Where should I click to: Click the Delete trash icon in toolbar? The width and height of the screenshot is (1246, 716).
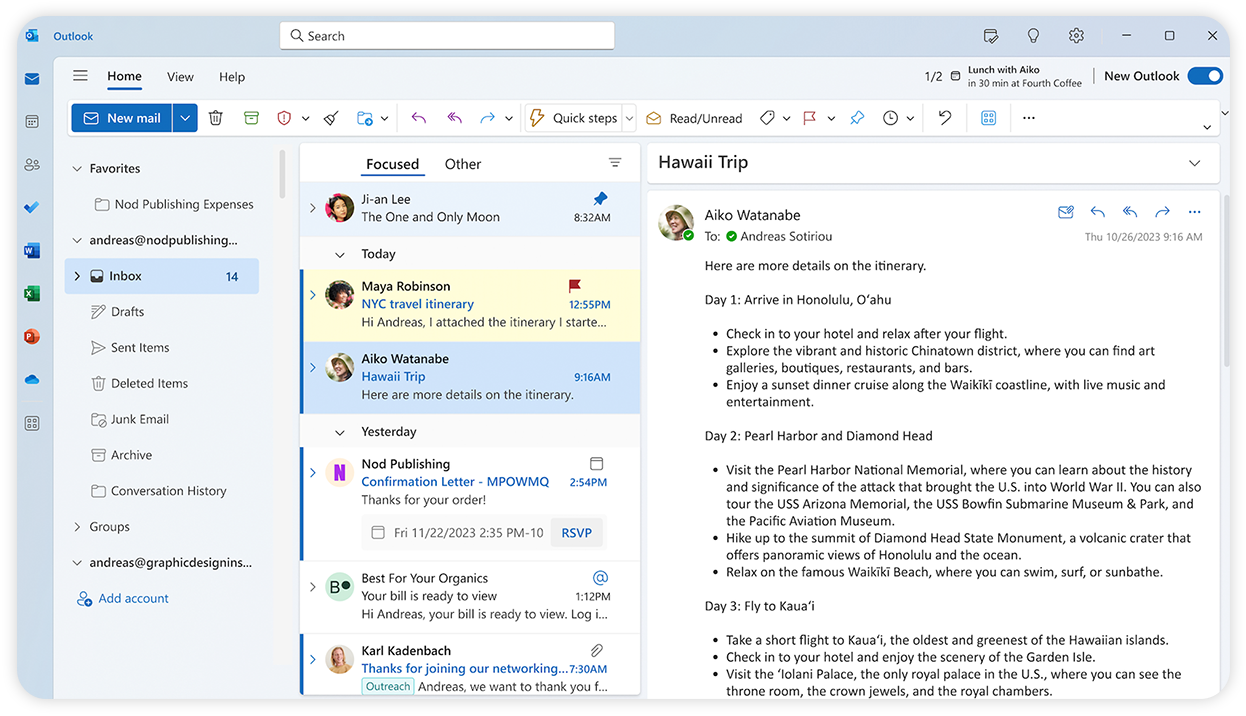point(216,118)
